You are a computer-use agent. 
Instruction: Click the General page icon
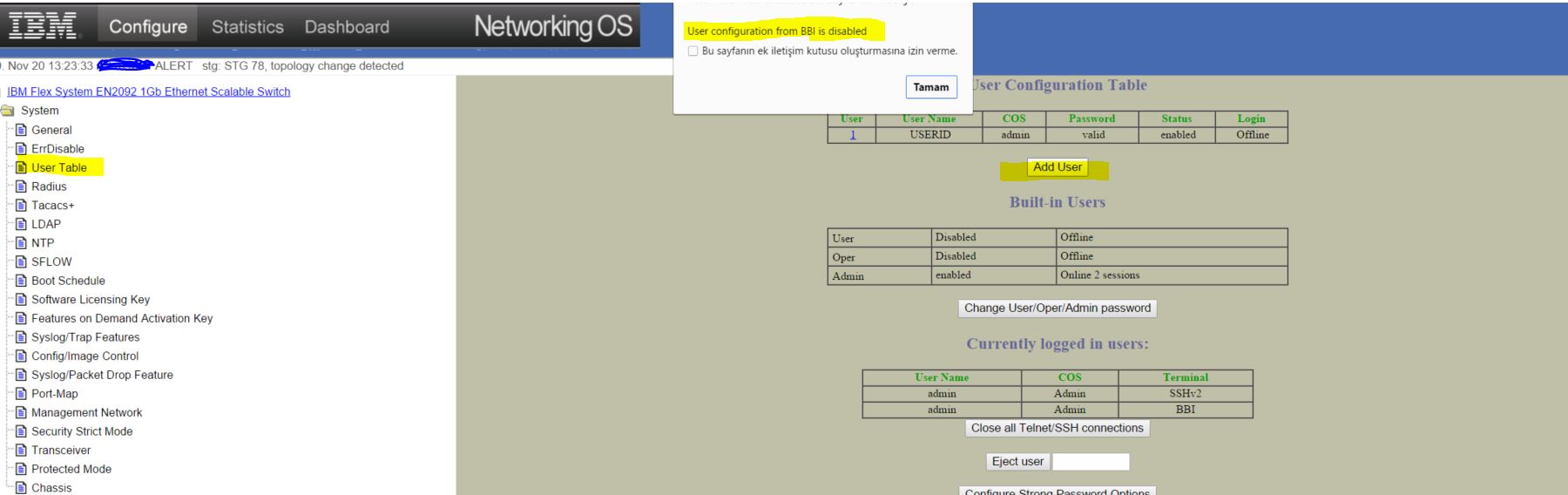click(22, 130)
